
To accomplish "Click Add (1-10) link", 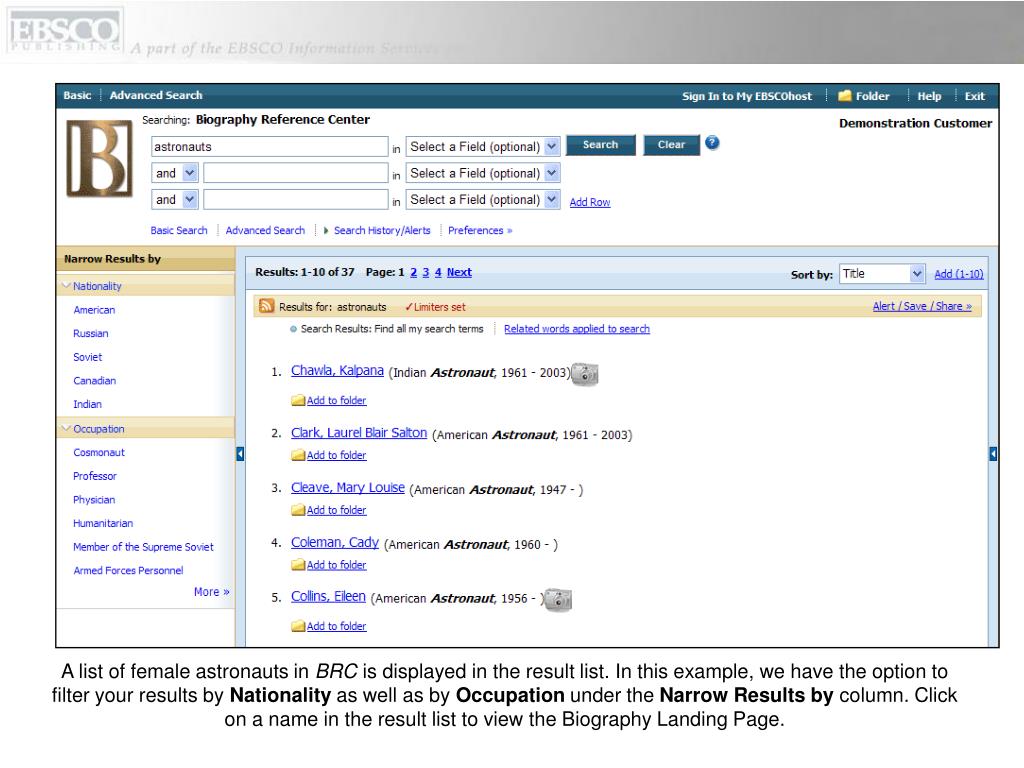I will [x=959, y=274].
